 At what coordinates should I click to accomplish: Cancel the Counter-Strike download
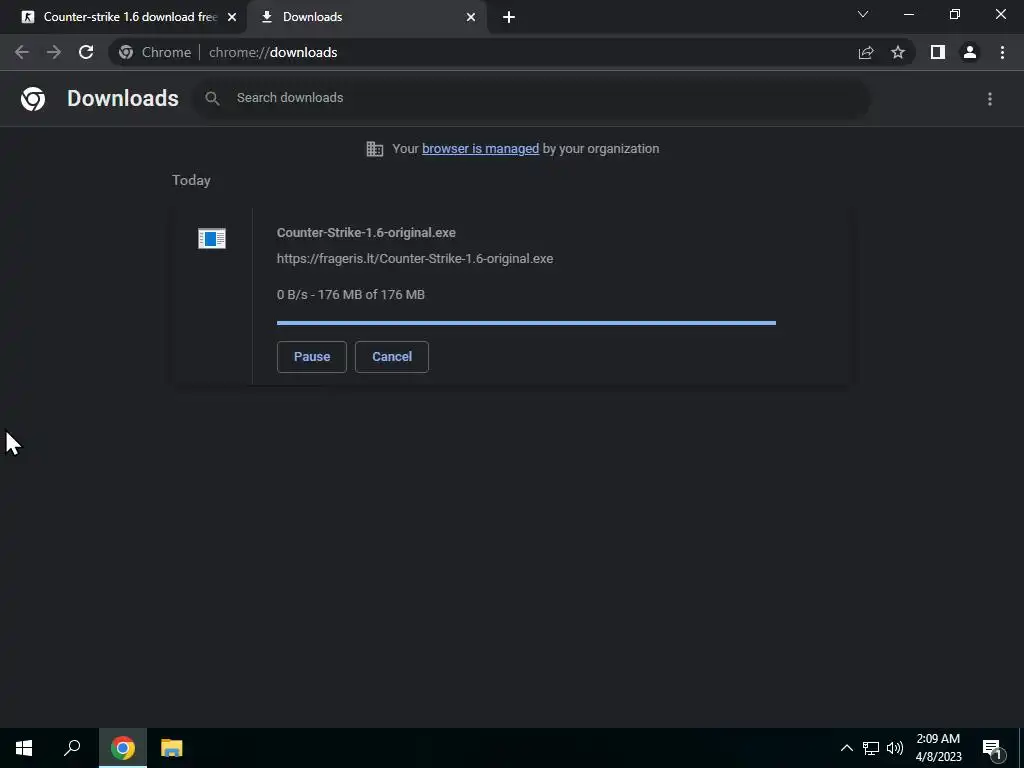[x=392, y=357]
